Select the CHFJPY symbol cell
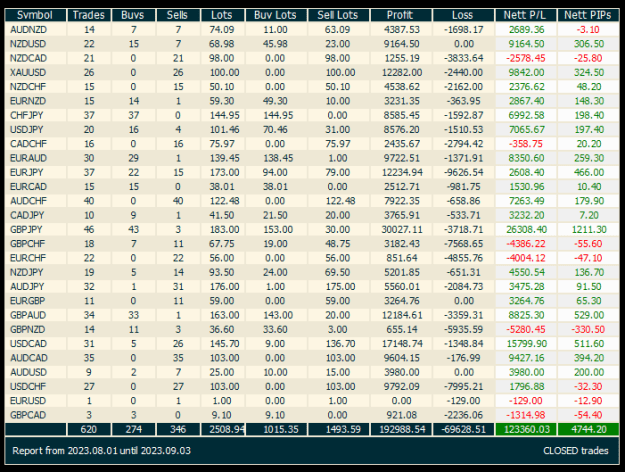 35,115
